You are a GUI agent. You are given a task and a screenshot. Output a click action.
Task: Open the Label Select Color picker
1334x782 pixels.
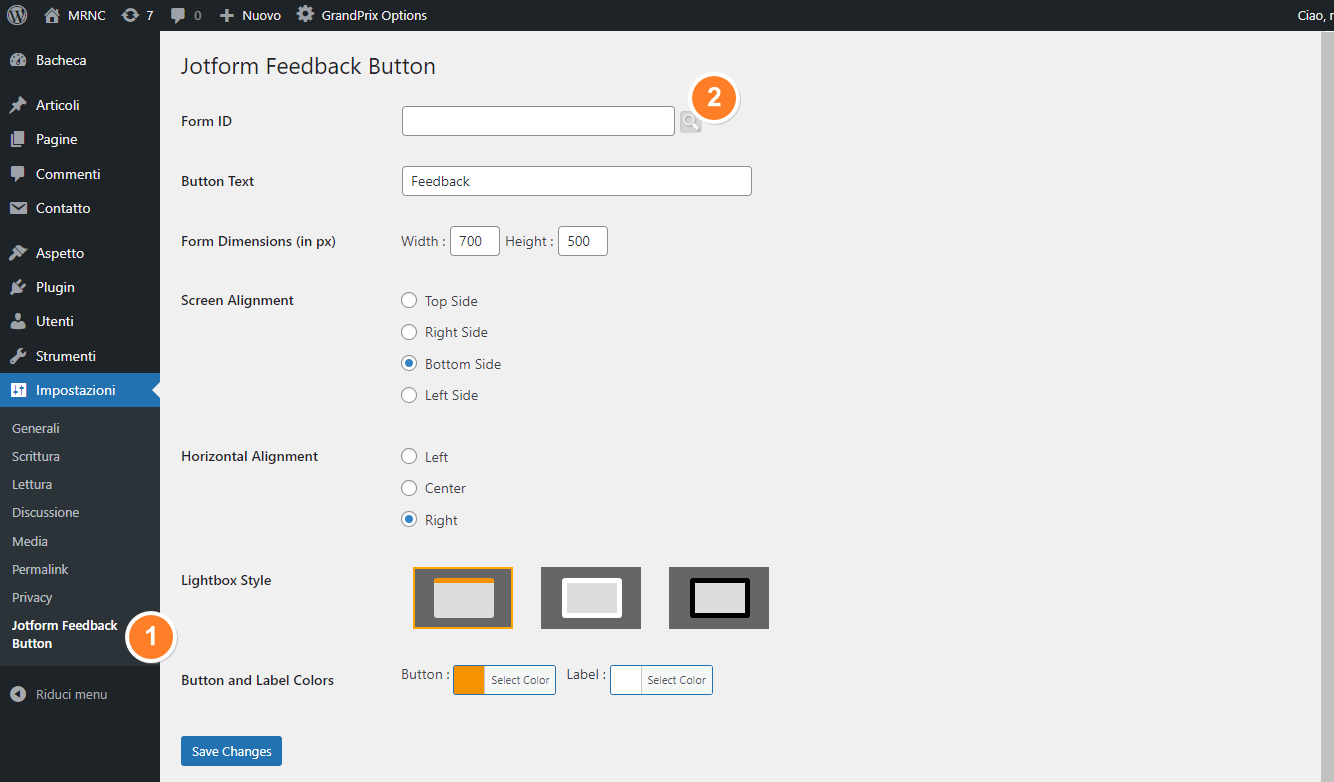tap(676, 680)
